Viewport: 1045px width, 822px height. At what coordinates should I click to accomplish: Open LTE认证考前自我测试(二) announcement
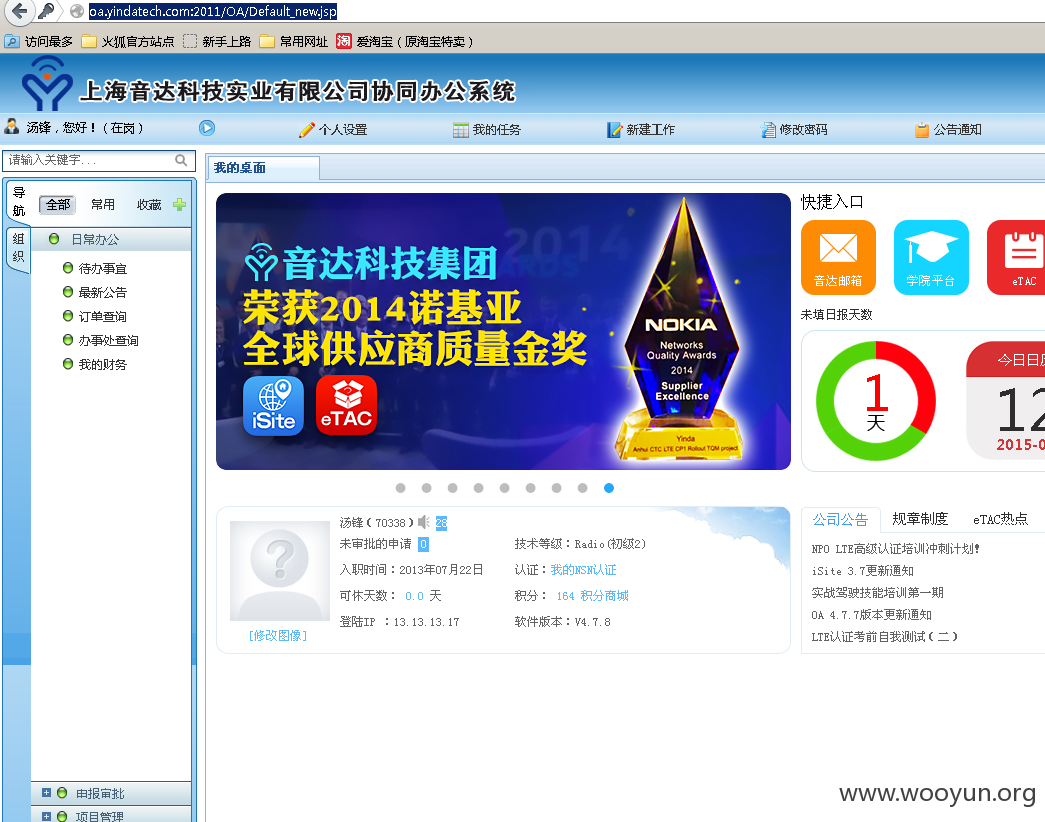pos(884,637)
